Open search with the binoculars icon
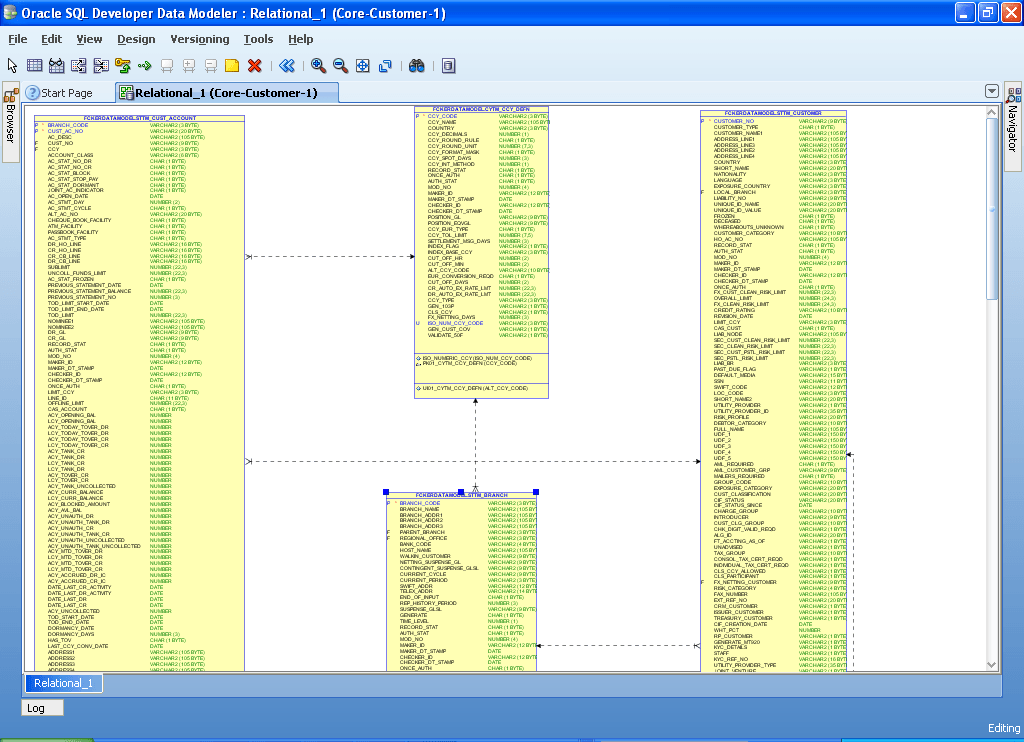Viewport: 1024px width, 742px height. 417,65
